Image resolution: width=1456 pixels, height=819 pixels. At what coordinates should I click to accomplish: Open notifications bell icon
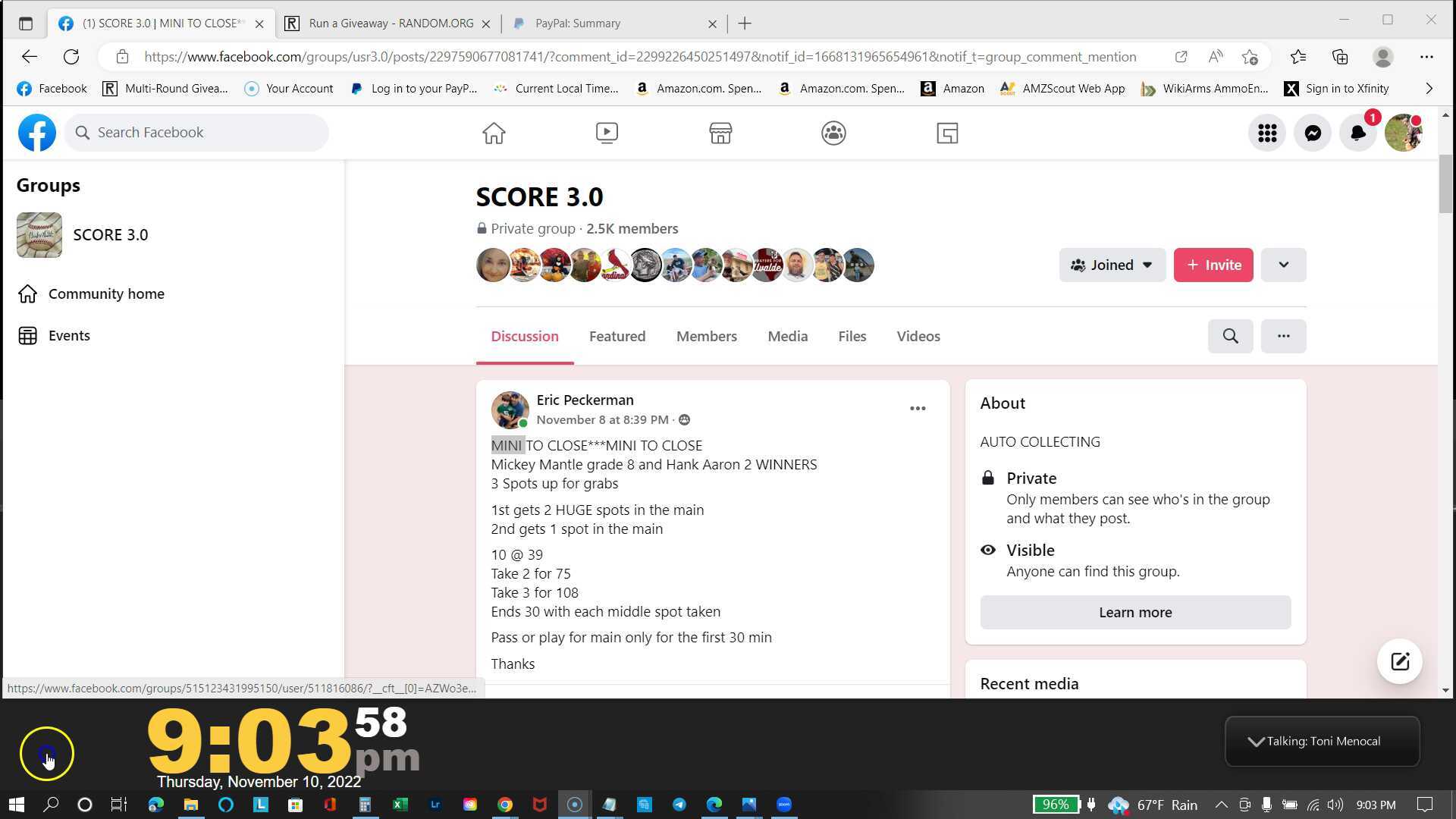click(x=1357, y=133)
